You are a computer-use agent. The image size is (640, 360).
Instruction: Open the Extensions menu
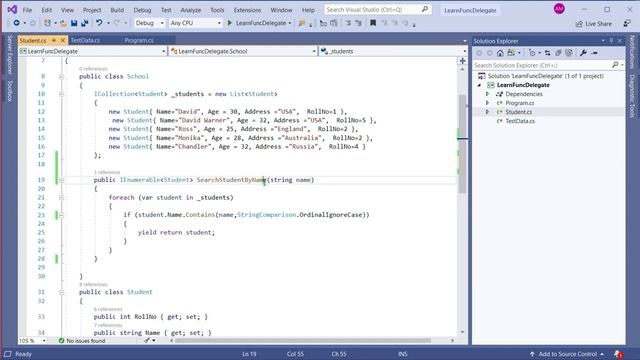(x=247, y=10)
